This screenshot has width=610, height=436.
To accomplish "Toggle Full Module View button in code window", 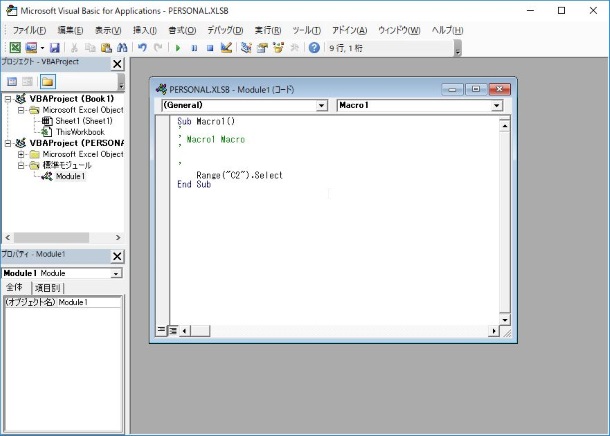I will [173, 331].
